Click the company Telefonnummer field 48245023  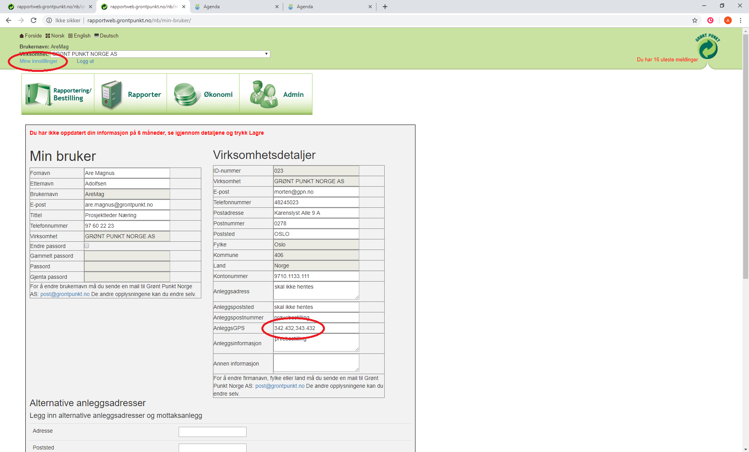[x=316, y=202]
